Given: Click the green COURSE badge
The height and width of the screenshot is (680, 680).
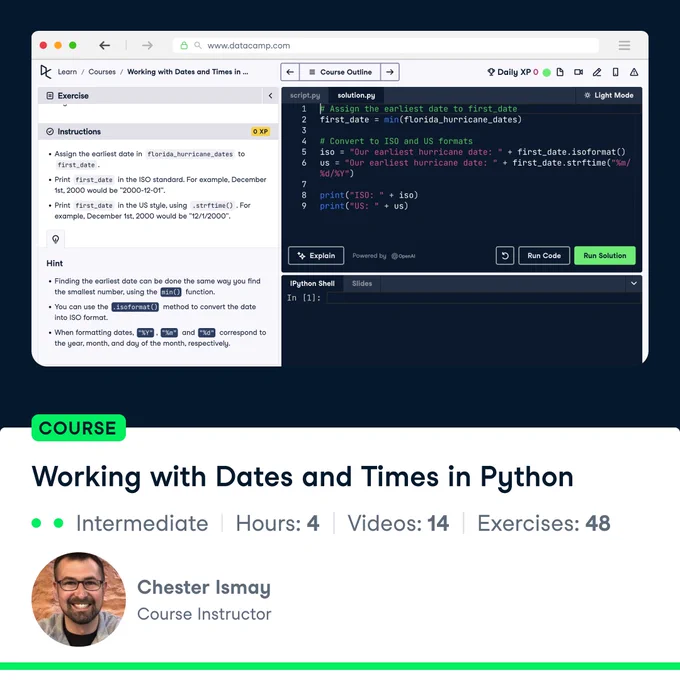Looking at the screenshot, I should [78, 428].
